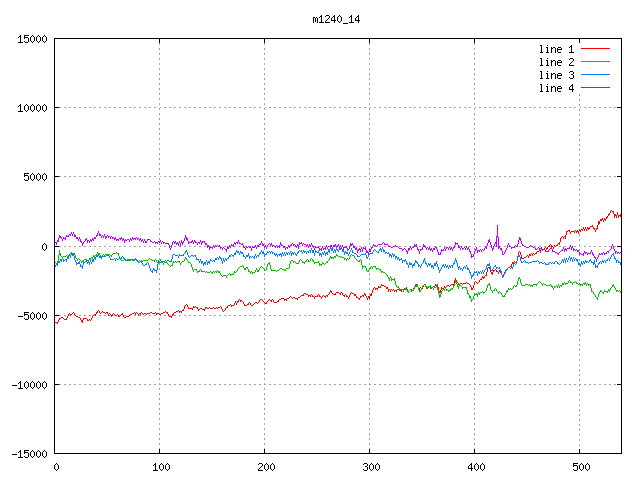Image resolution: width=640 pixels, height=480 pixels.
Task: Click the red line's peak at the right end
Action: click(611, 211)
